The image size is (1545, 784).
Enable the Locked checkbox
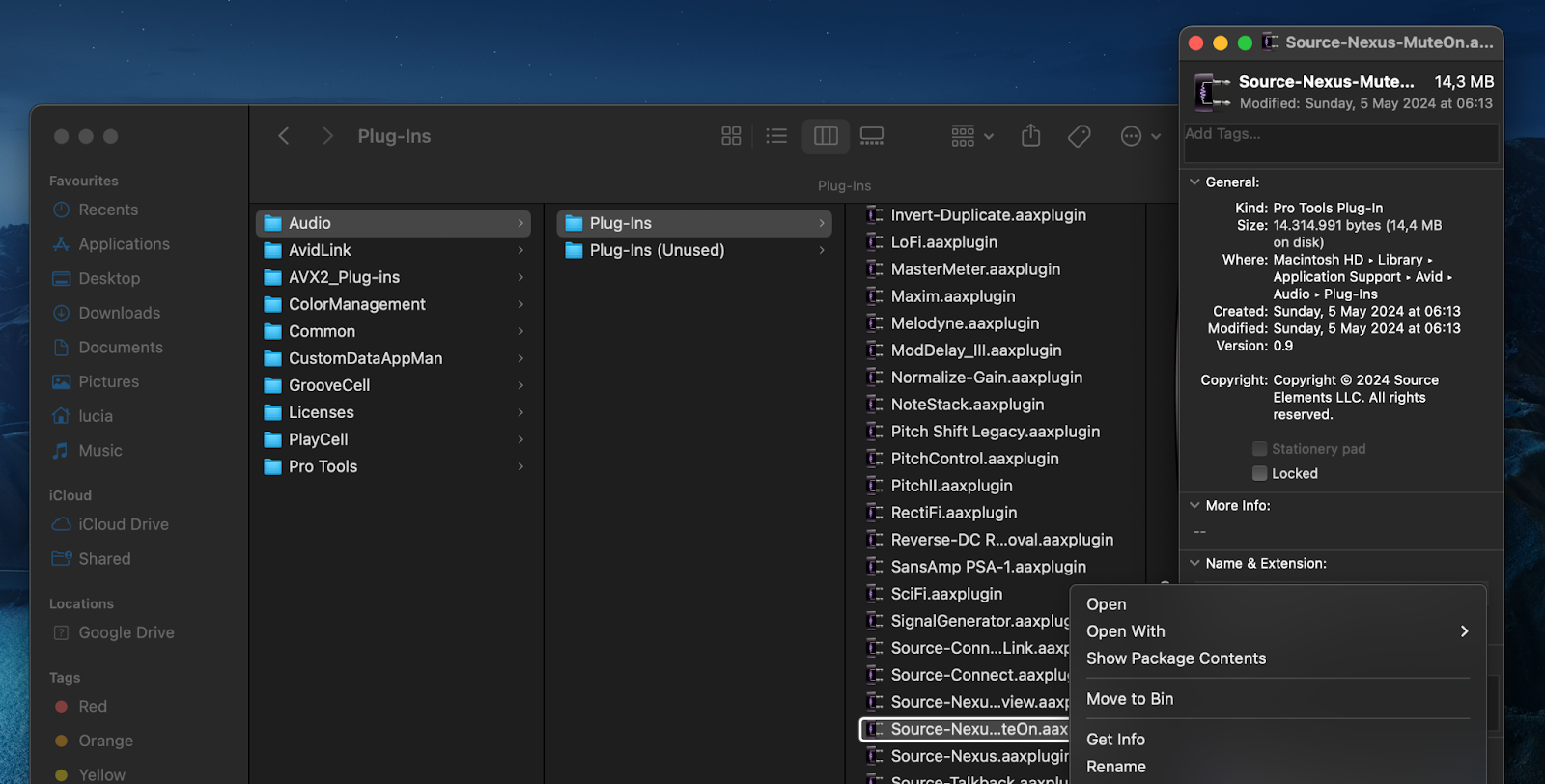pos(1259,473)
